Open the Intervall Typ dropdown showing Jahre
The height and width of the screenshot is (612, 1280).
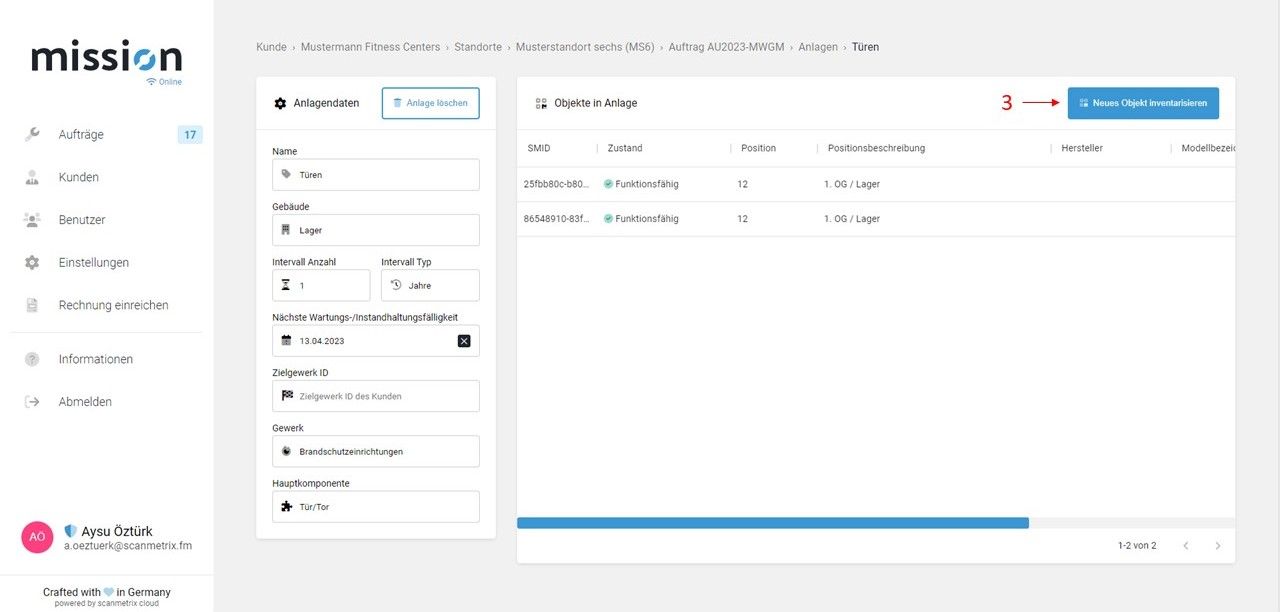[x=430, y=285]
